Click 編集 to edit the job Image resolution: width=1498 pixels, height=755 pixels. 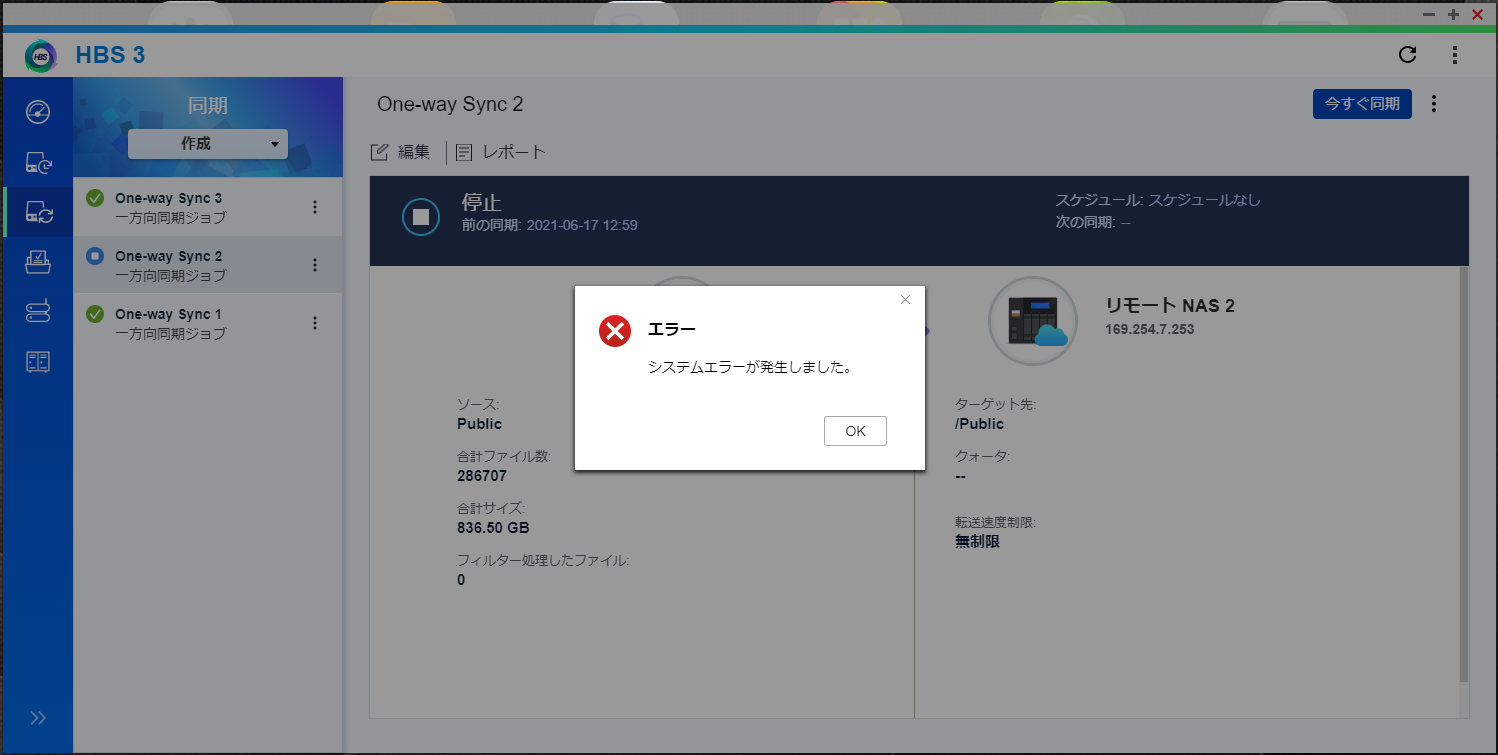click(x=402, y=152)
